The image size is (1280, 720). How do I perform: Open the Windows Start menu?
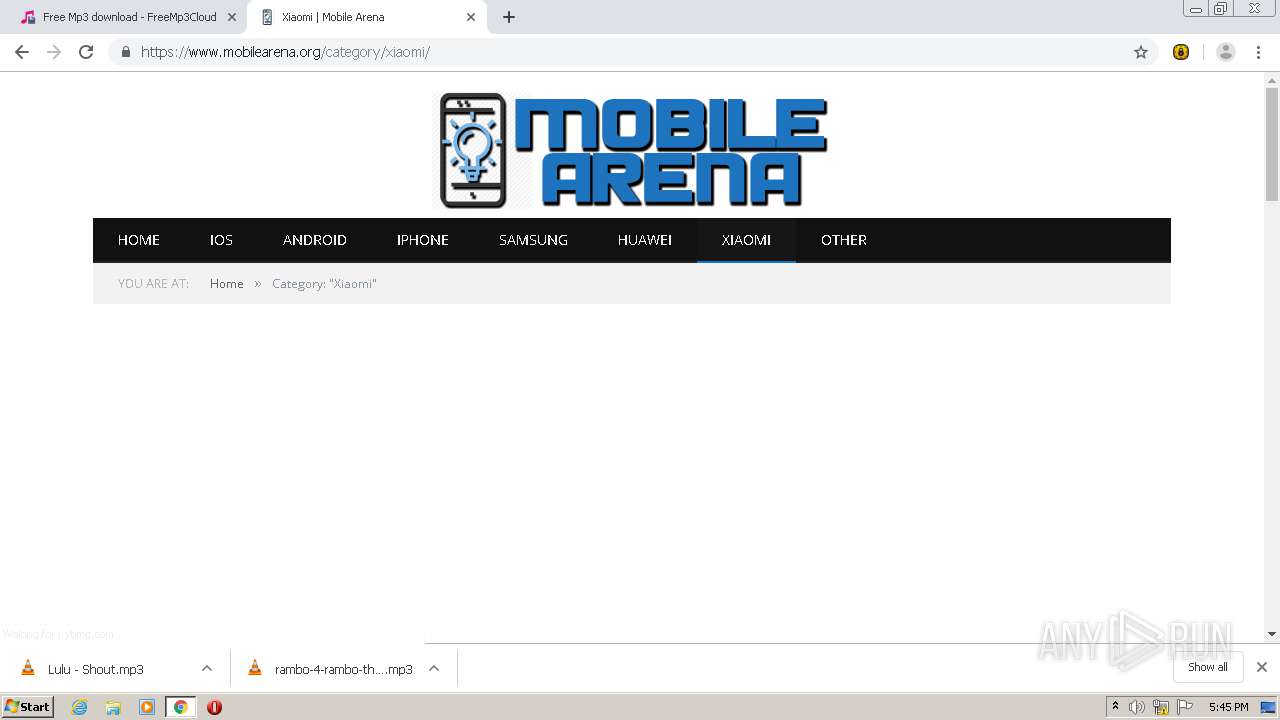[28, 707]
